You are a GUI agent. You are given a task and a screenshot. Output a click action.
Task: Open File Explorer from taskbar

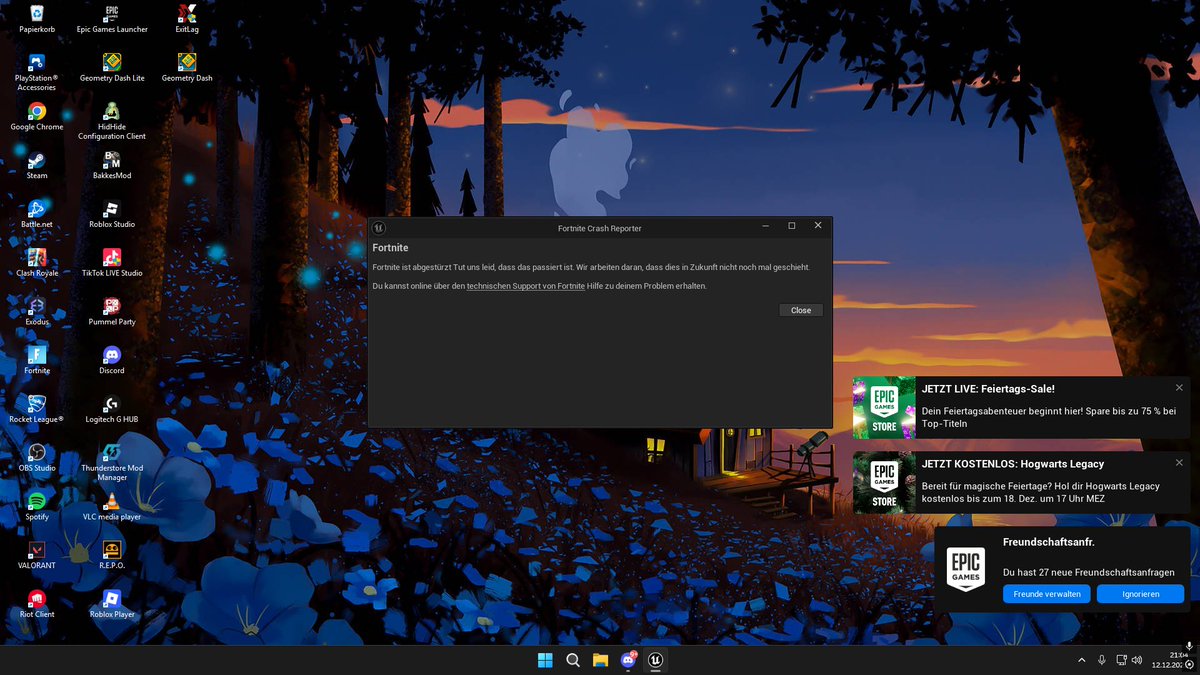600,660
